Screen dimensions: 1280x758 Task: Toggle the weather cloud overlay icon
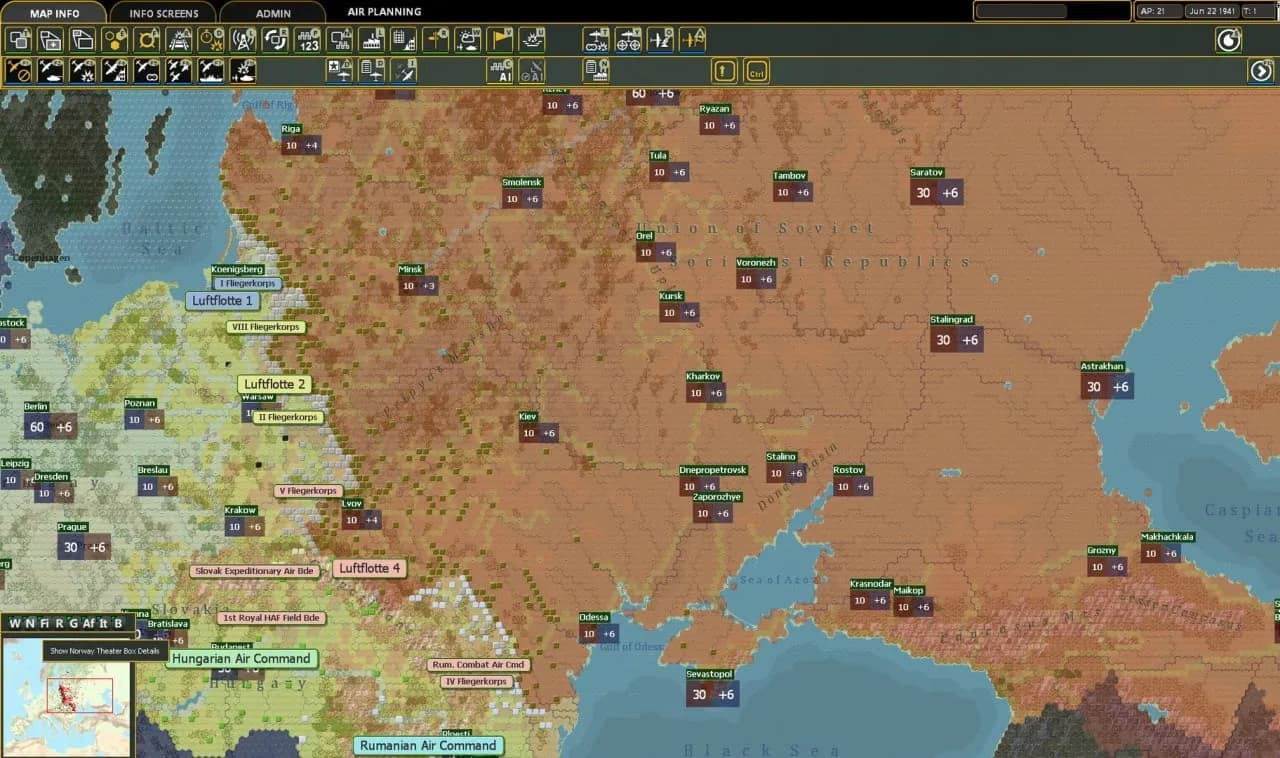[467, 40]
